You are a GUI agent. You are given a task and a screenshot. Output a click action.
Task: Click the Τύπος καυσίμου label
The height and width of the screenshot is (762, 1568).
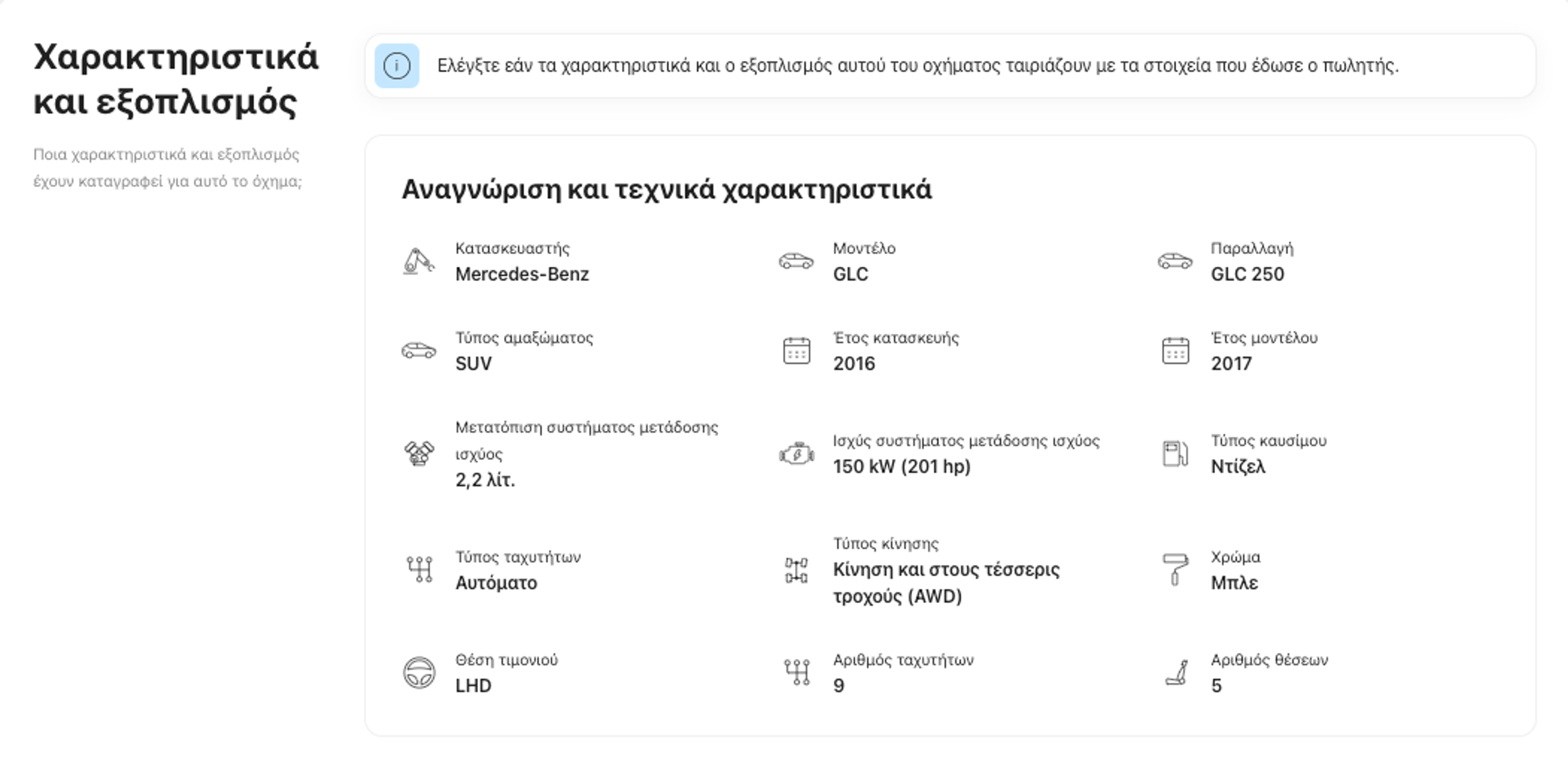[1269, 441]
